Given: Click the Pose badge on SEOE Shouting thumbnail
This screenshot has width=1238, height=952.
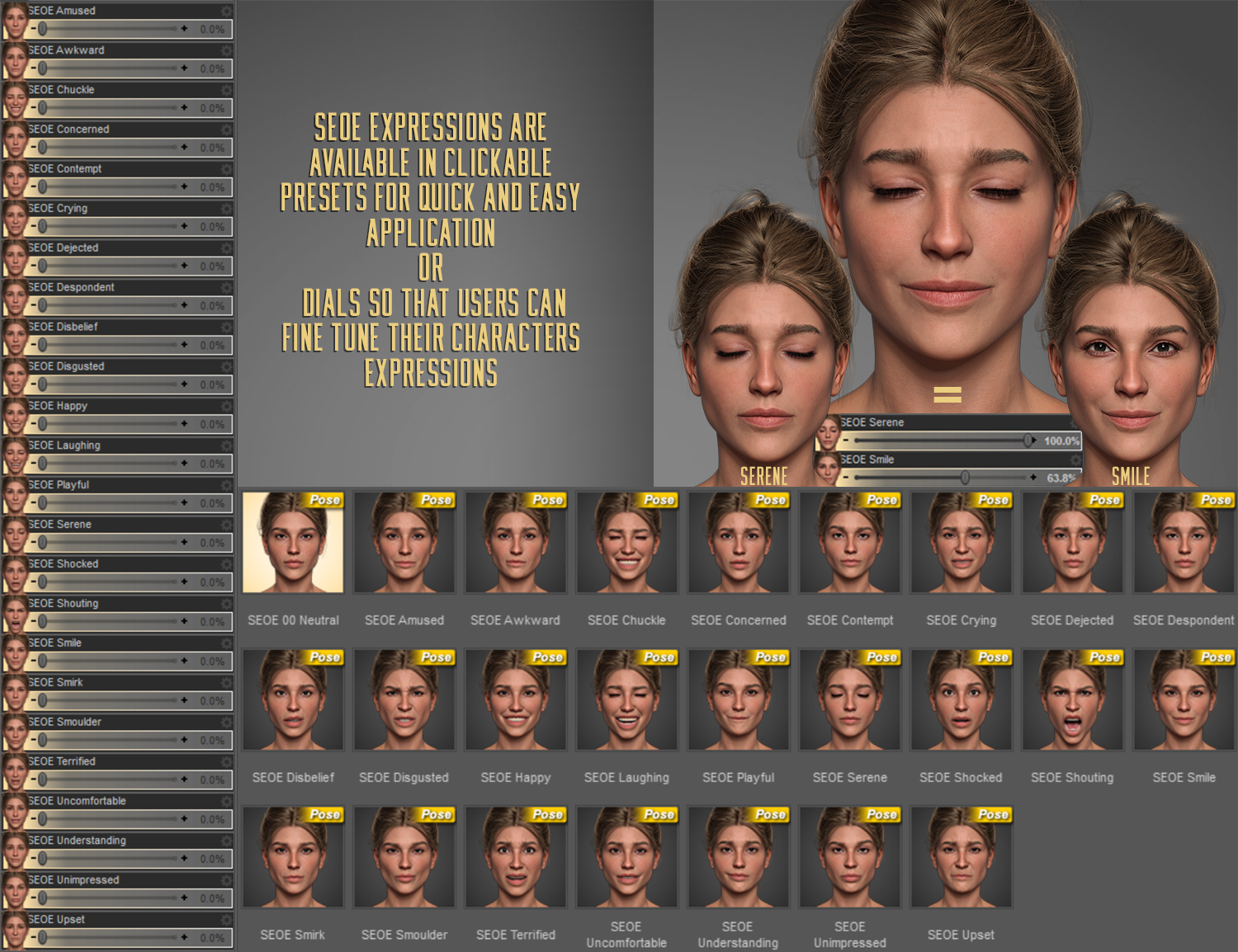Looking at the screenshot, I should [1103, 657].
